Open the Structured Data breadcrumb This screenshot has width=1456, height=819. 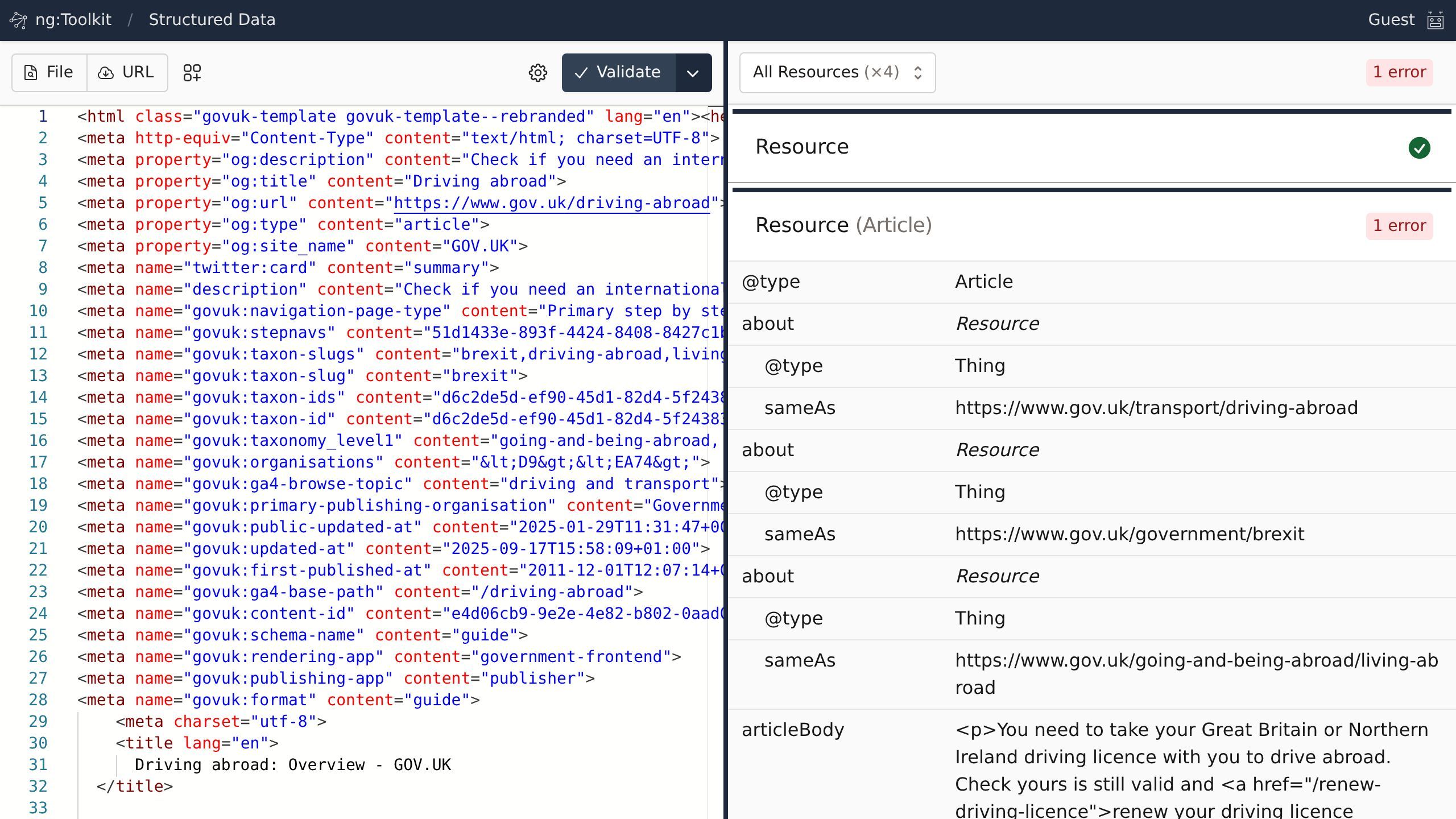[x=212, y=20]
